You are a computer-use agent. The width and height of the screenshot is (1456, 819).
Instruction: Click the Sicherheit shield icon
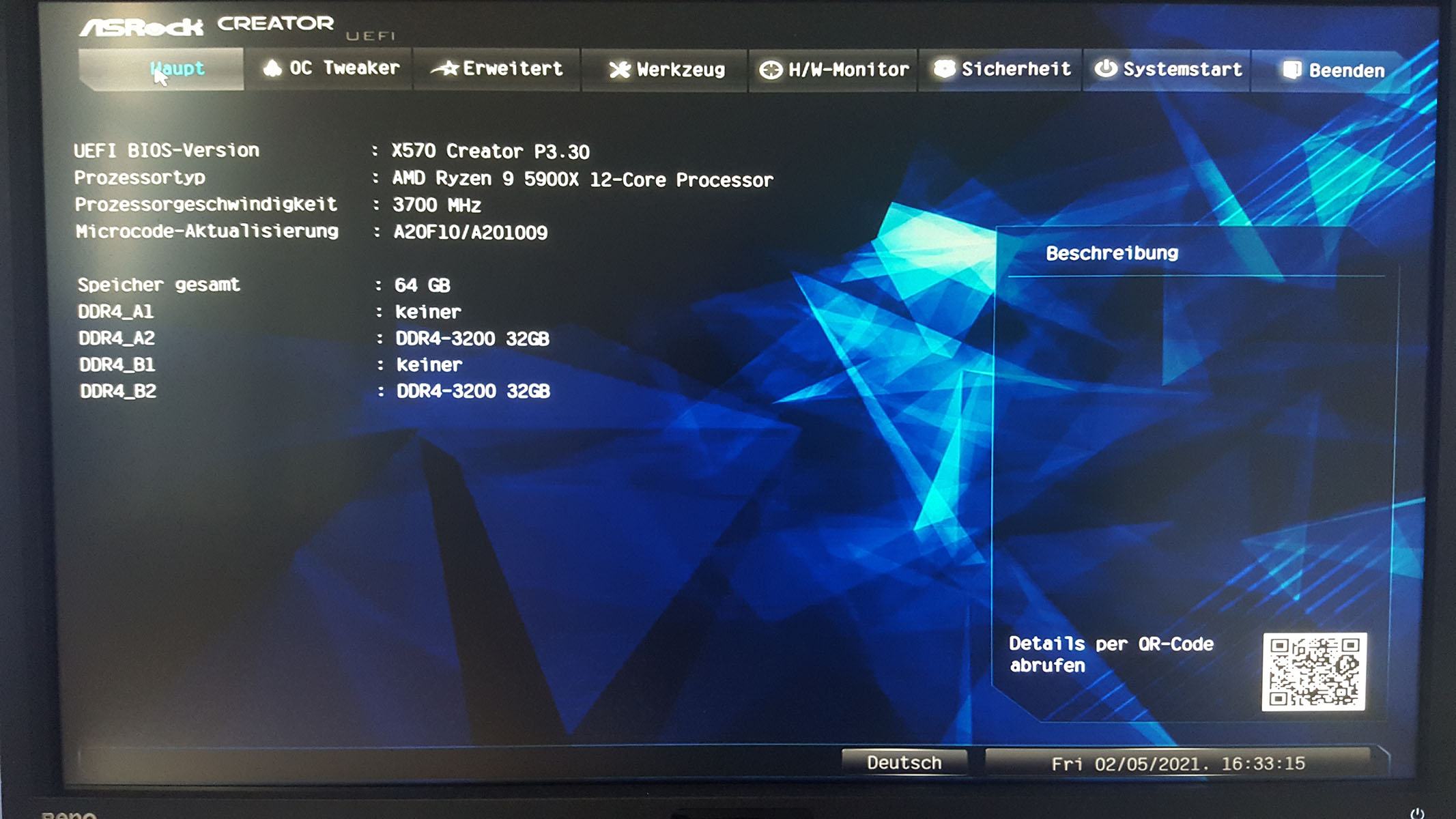(x=945, y=68)
